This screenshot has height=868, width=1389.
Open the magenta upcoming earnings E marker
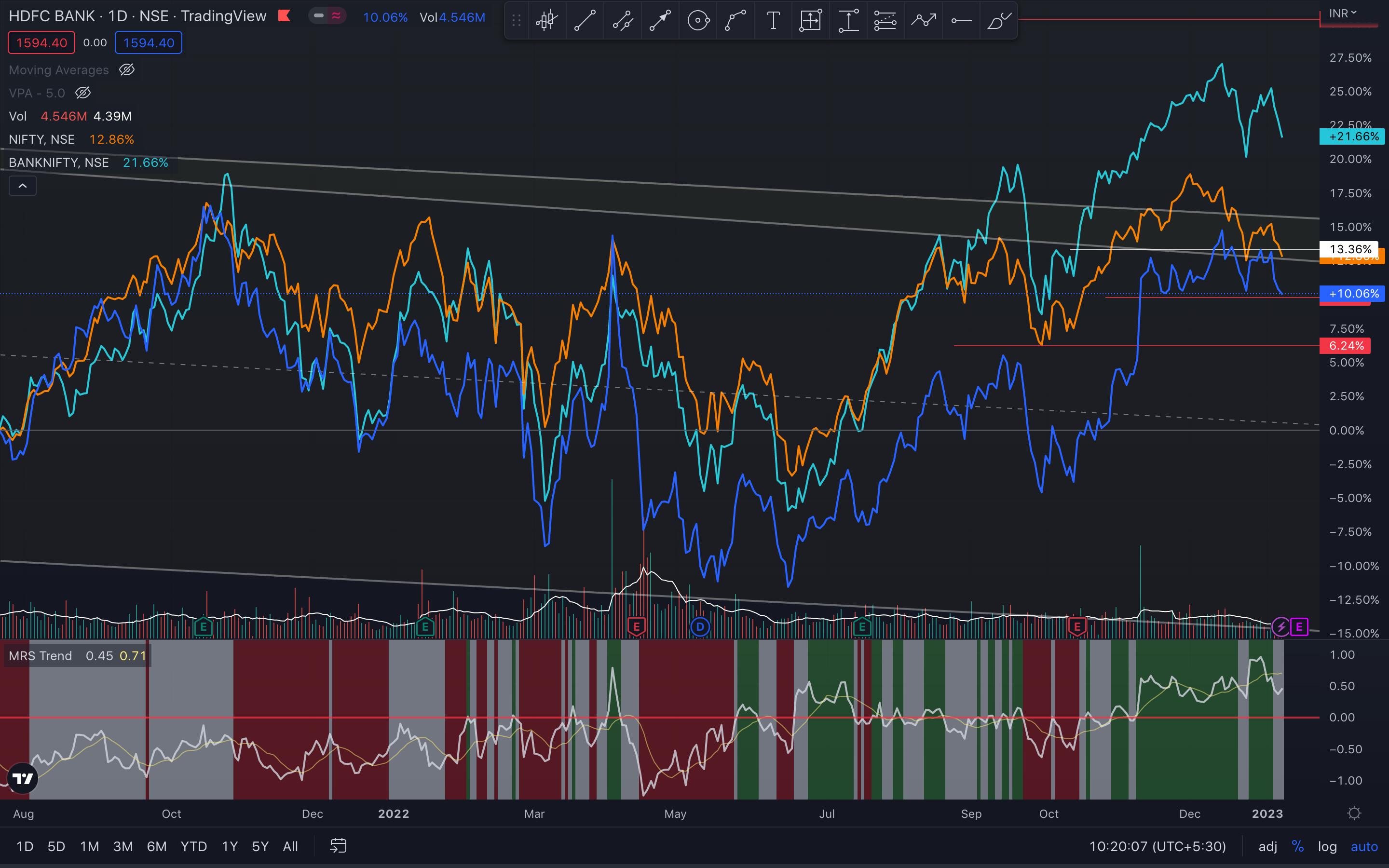click(1299, 627)
